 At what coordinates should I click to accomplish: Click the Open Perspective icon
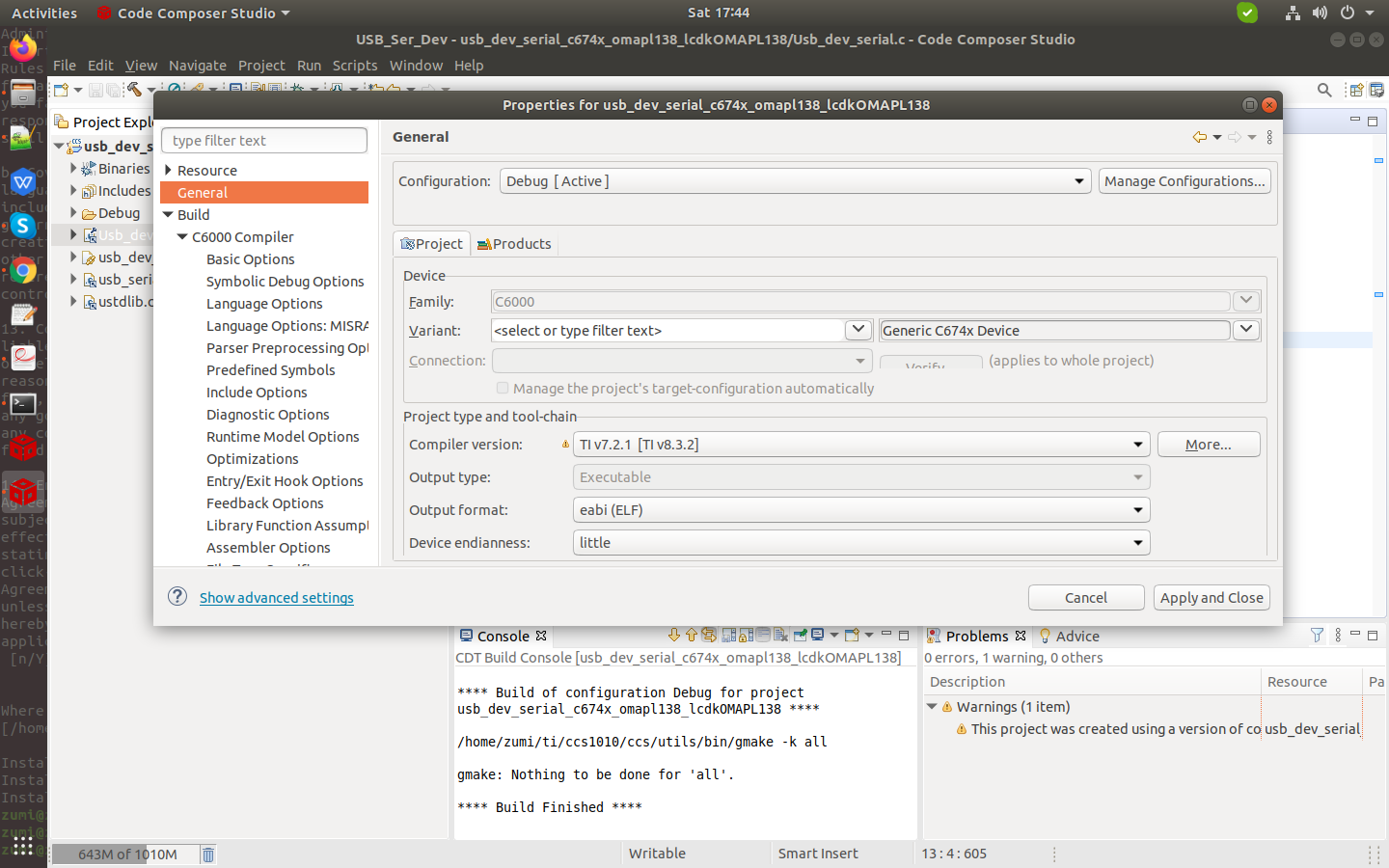point(1356,90)
